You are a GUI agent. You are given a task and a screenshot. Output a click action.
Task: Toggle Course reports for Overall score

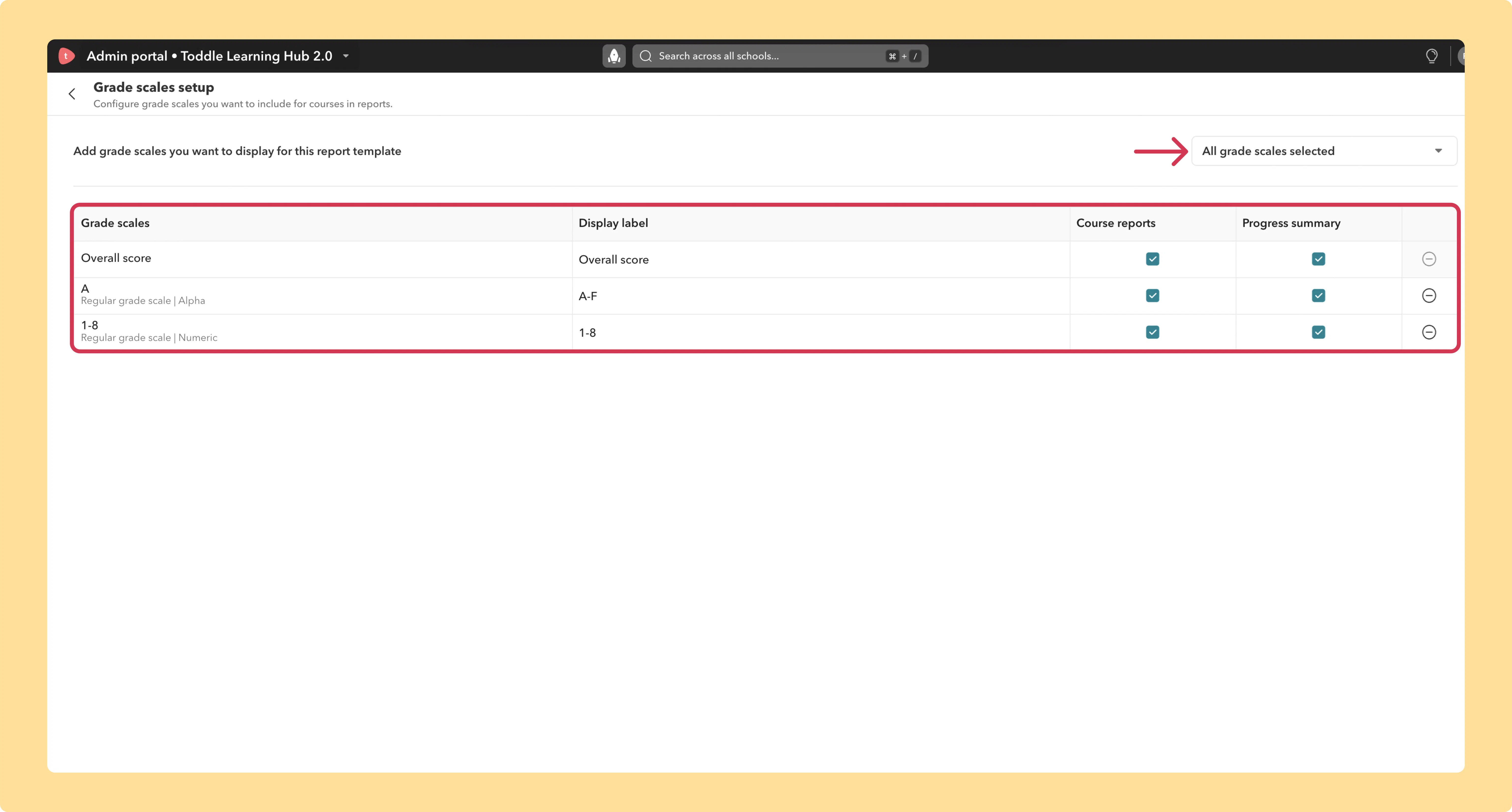[x=1152, y=259]
